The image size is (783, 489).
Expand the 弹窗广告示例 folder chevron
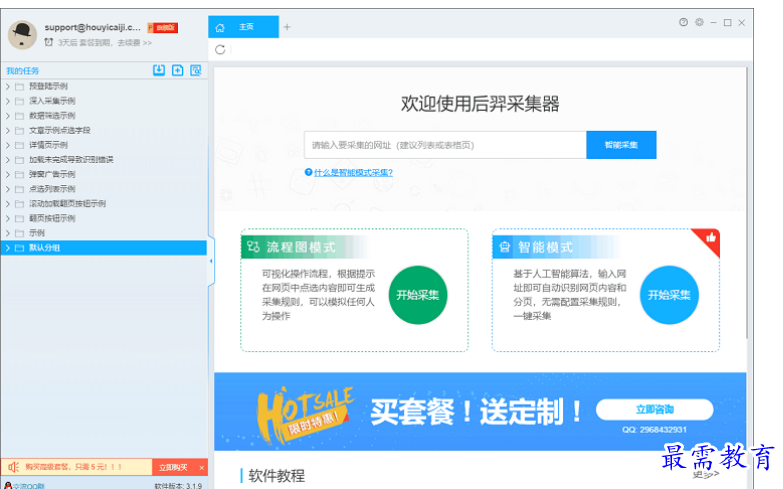tap(7, 174)
